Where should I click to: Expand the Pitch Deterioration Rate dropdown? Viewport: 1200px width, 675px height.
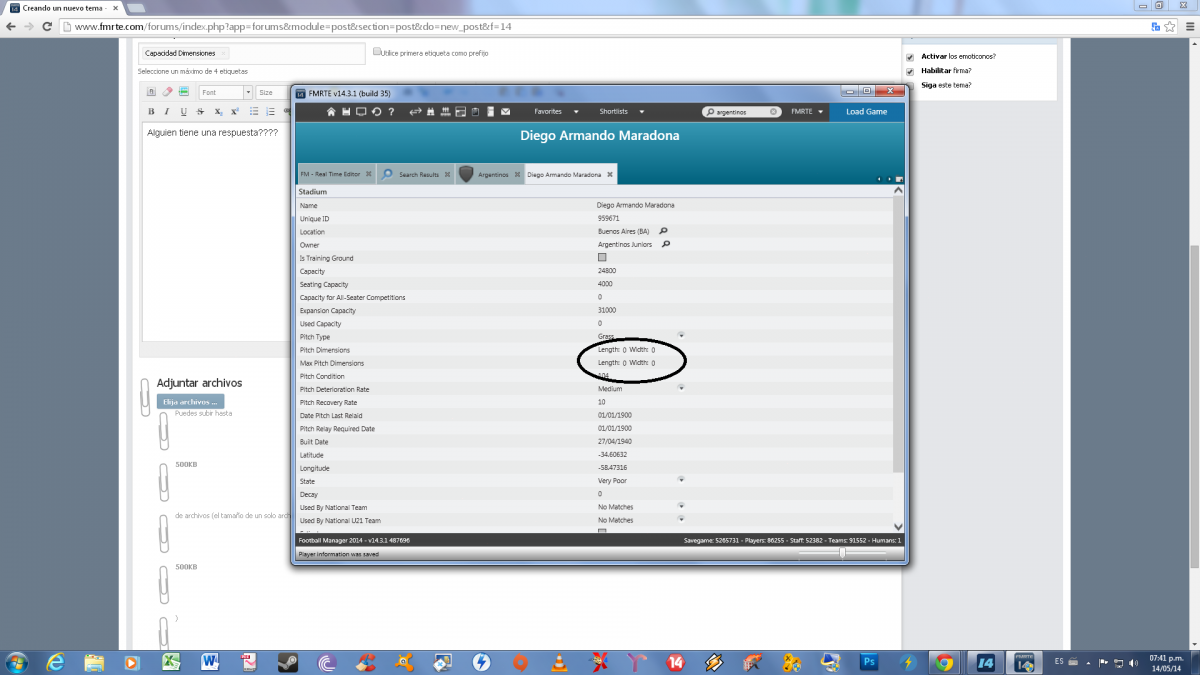coord(681,388)
